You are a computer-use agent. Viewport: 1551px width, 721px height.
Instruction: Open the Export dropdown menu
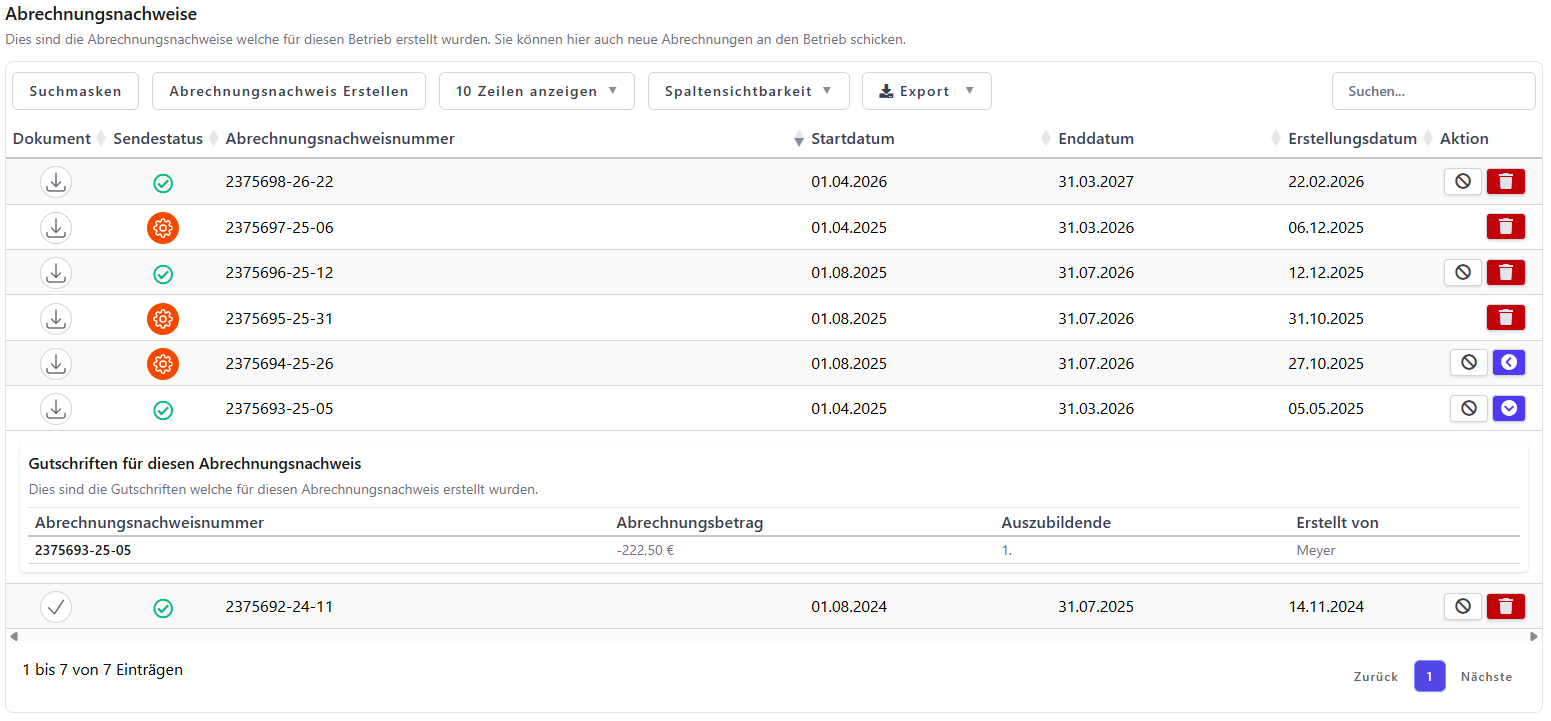927,91
